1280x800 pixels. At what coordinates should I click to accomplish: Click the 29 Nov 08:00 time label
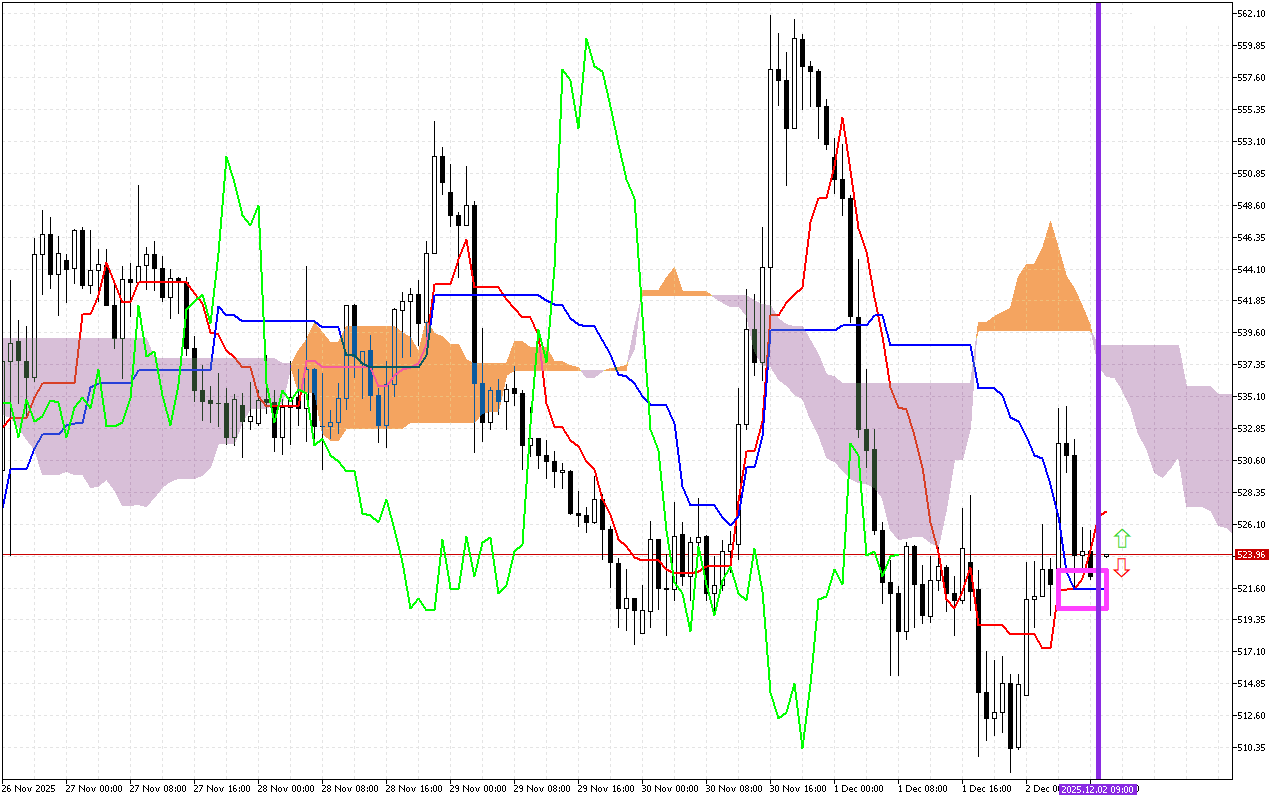pyautogui.click(x=542, y=789)
